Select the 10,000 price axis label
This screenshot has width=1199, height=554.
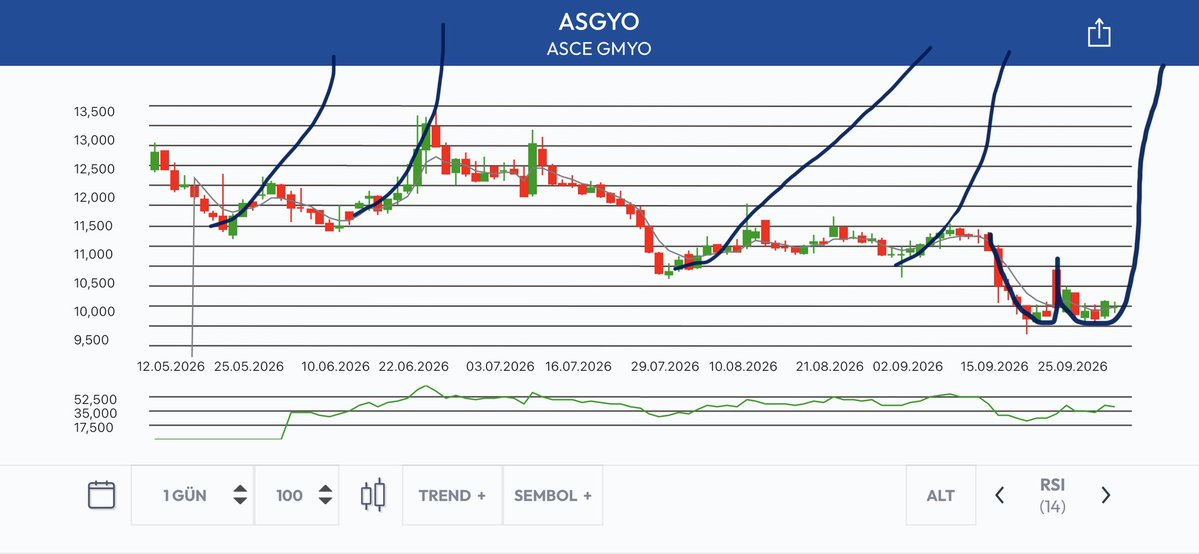coord(94,311)
